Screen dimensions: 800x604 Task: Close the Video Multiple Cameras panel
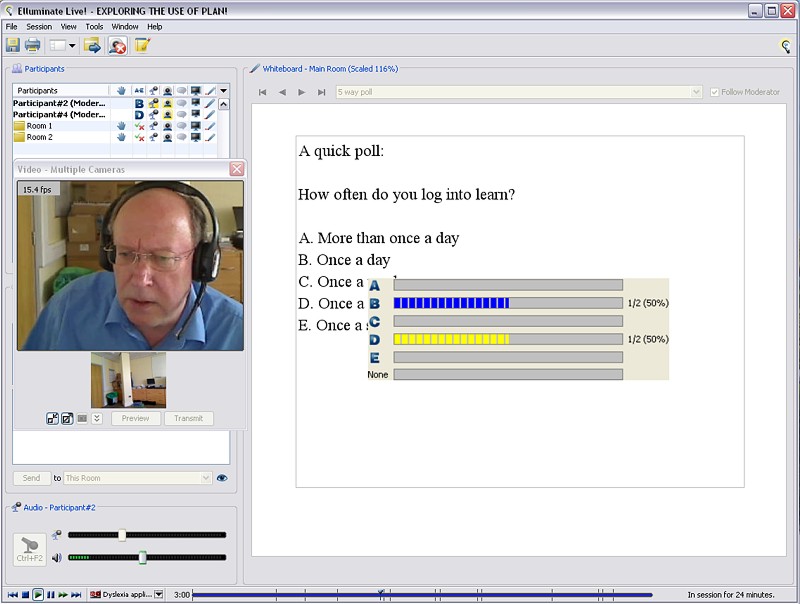[x=237, y=169]
